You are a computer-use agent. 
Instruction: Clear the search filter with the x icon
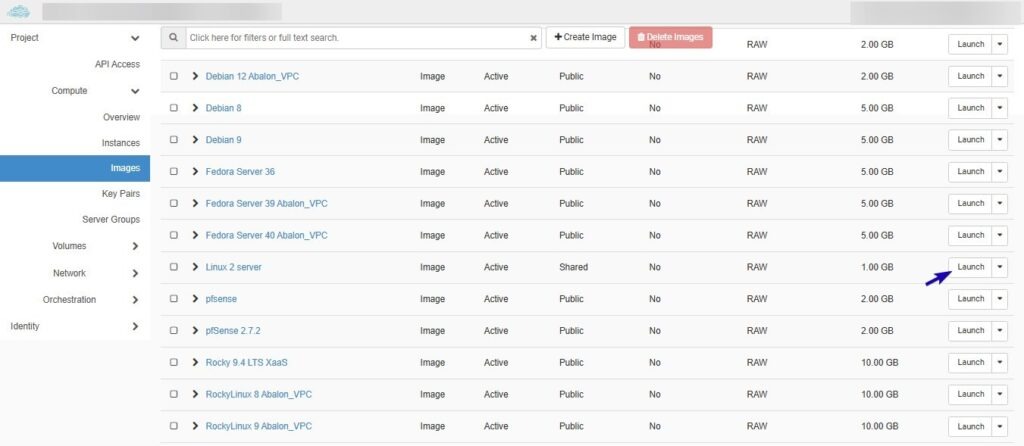pos(533,38)
